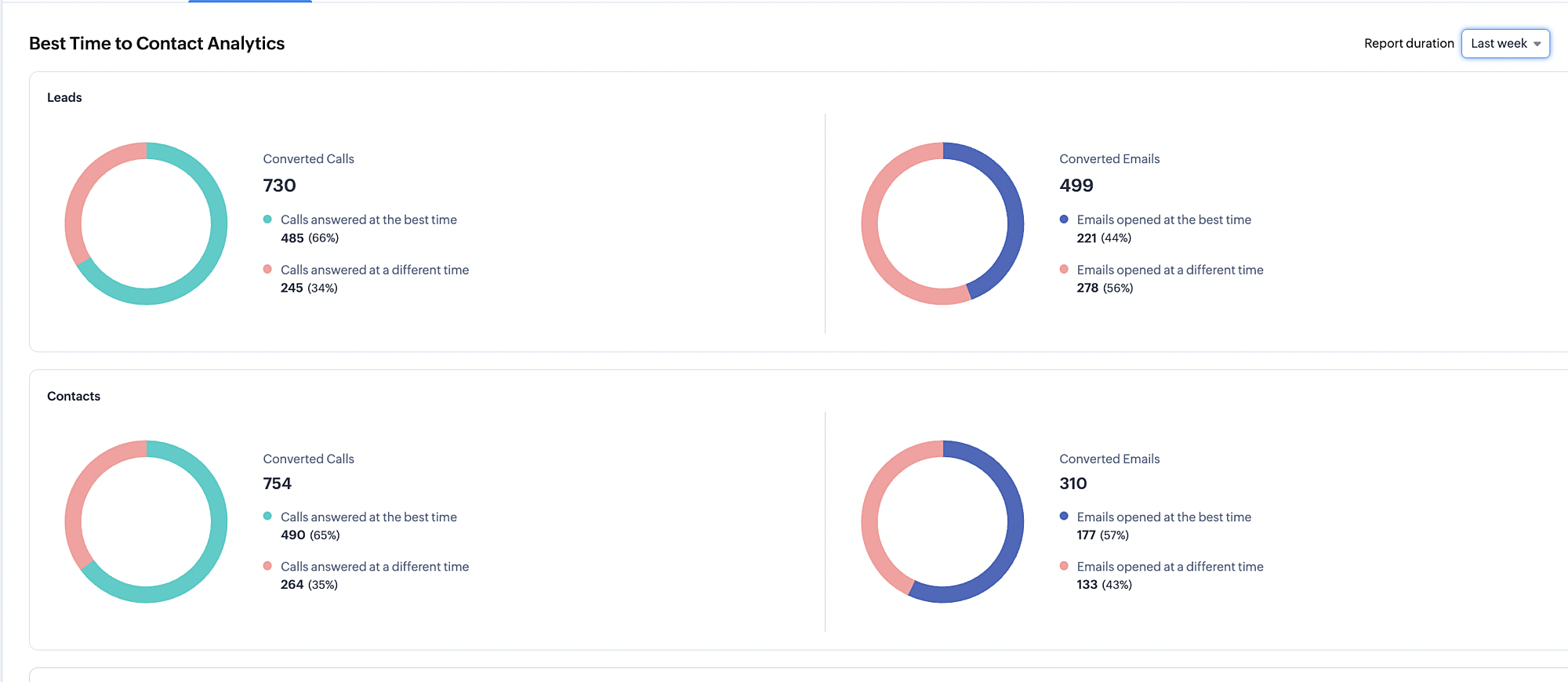This screenshot has width=1568, height=682.
Task: Click the Best Time to Contact Analytics title
Action: pyautogui.click(x=157, y=44)
